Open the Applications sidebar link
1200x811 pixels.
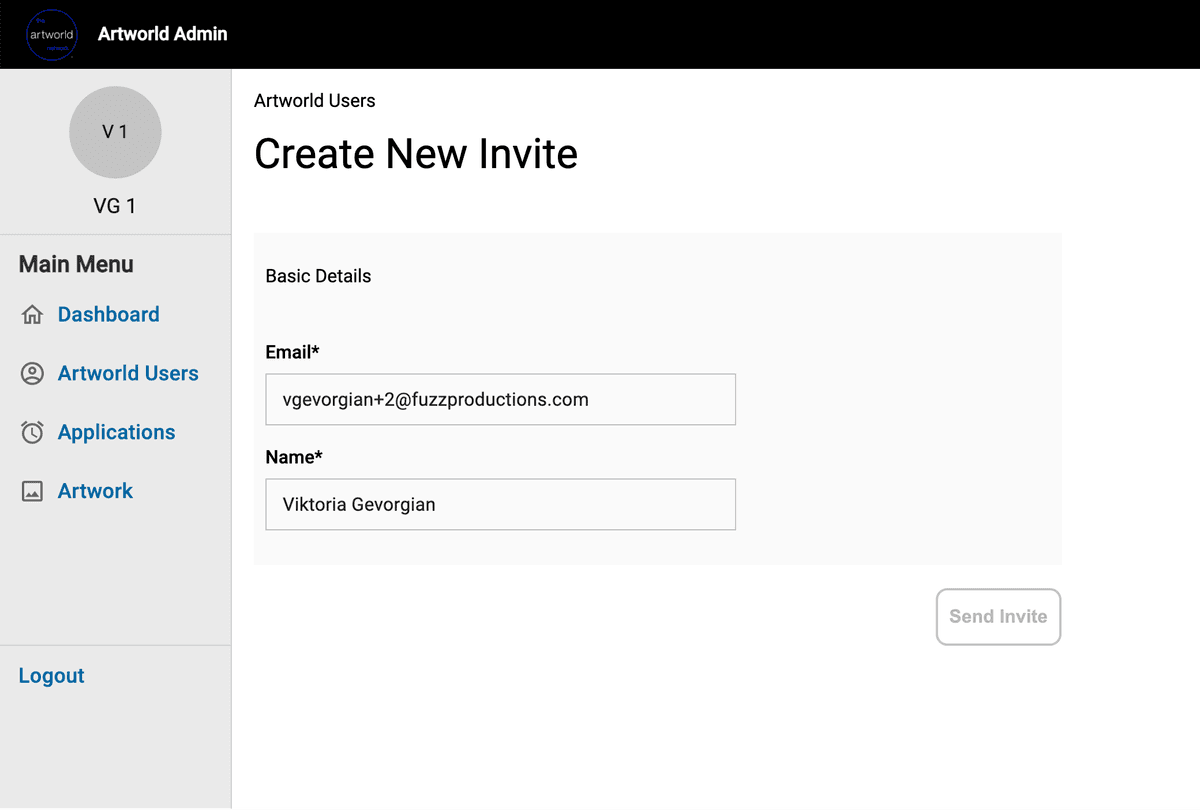coord(116,433)
